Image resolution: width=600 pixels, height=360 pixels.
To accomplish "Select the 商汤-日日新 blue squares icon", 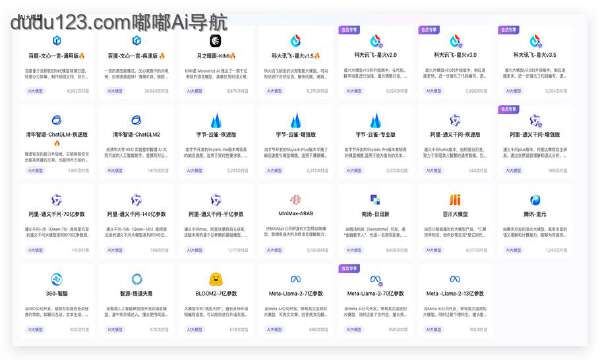I will tap(375, 199).
